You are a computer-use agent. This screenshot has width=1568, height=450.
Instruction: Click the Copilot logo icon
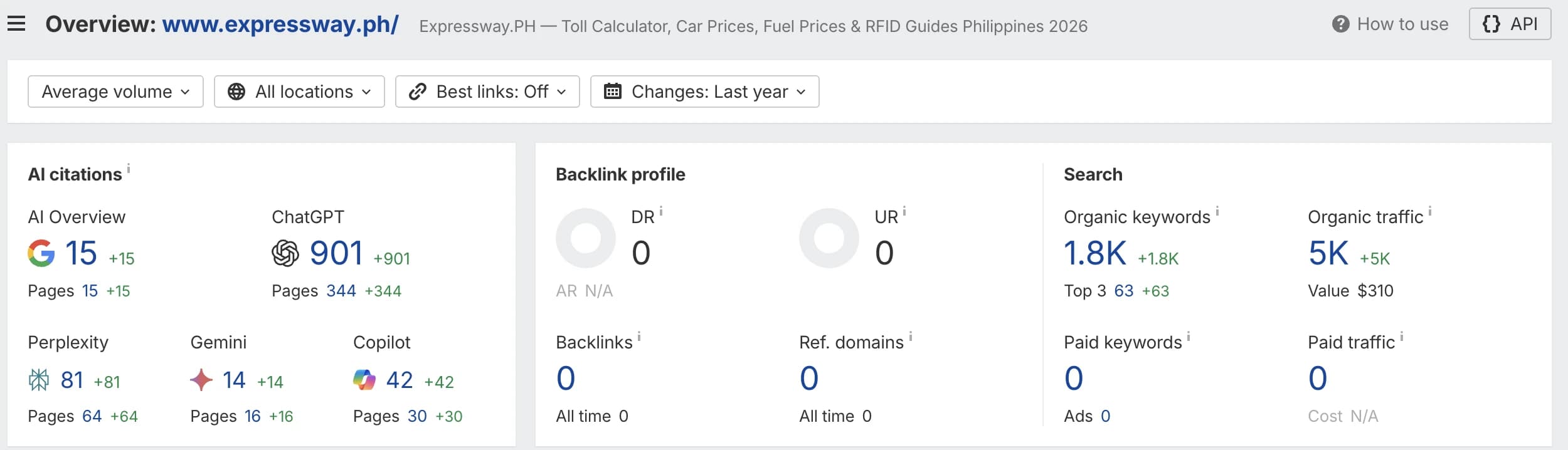(x=364, y=379)
